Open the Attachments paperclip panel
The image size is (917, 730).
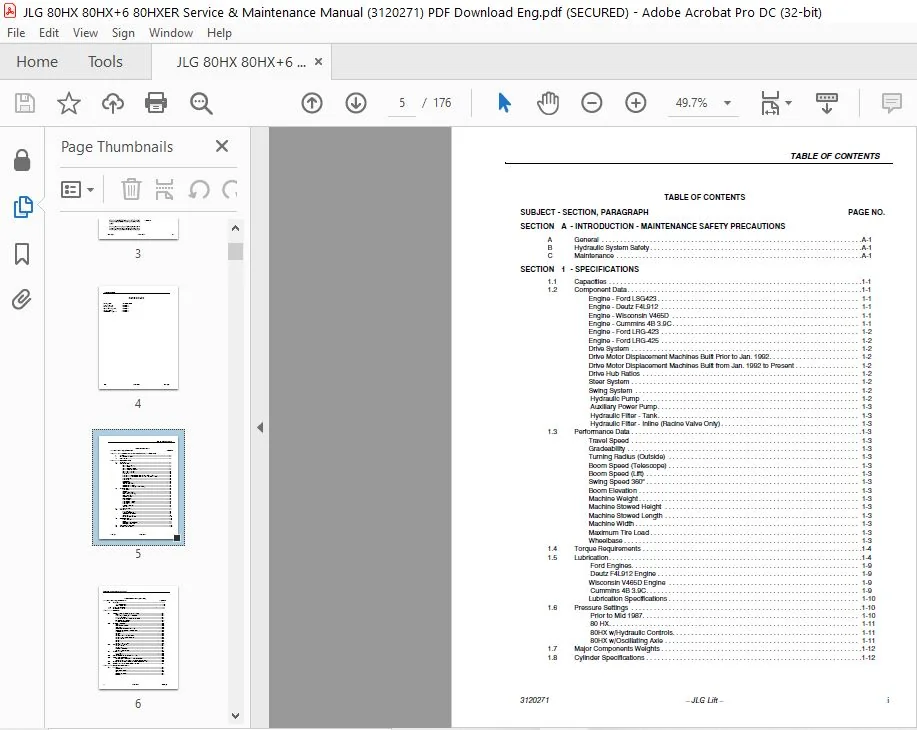[22, 299]
